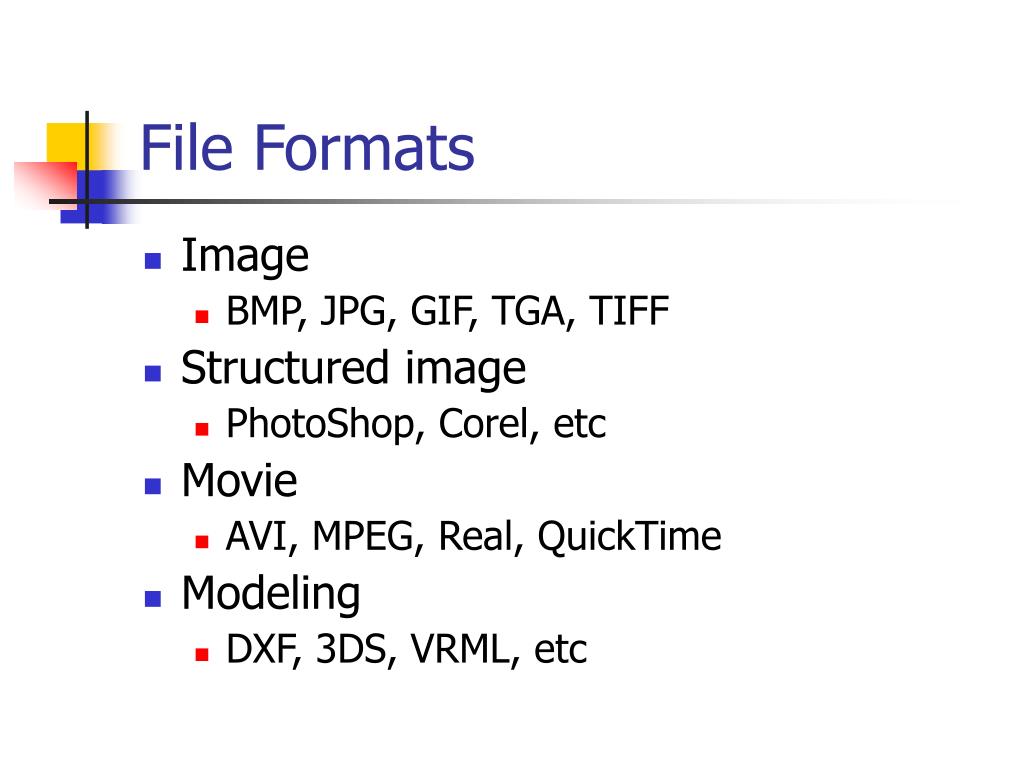1024x768 pixels.
Task: Click the red bullet beside AVI, MPEG line
Action: [x=202, y=542]
